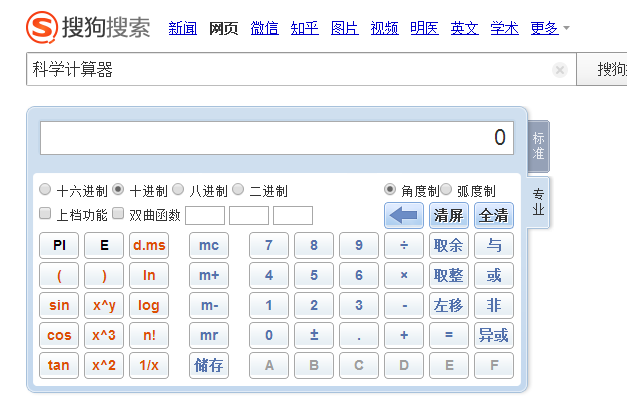
Task: Click the 异或 XOR button
Action: click(x=494, y=335)
